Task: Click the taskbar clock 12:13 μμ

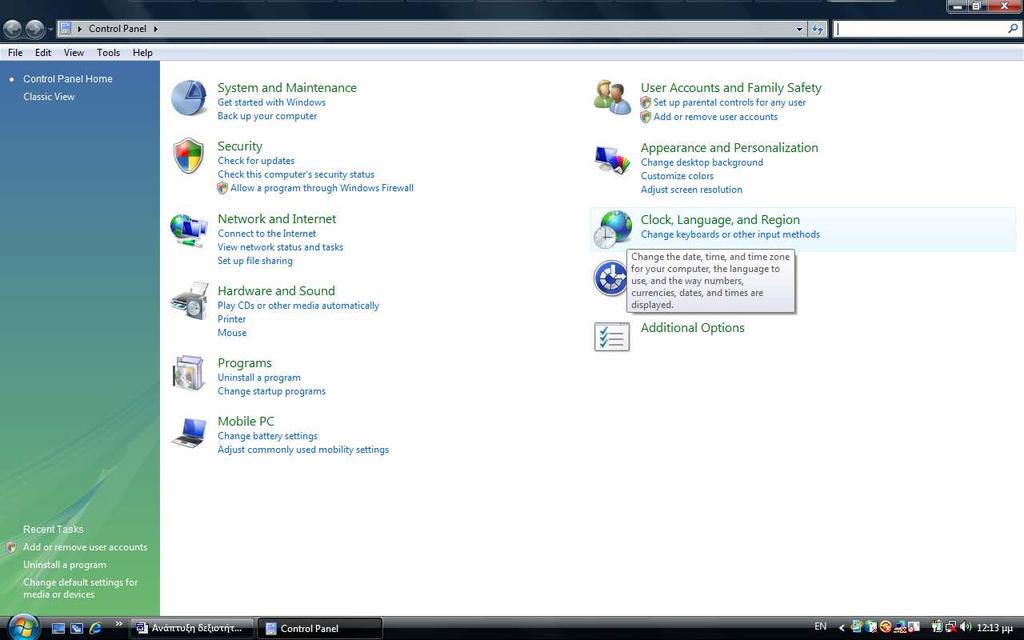Action: pos(995,628)
